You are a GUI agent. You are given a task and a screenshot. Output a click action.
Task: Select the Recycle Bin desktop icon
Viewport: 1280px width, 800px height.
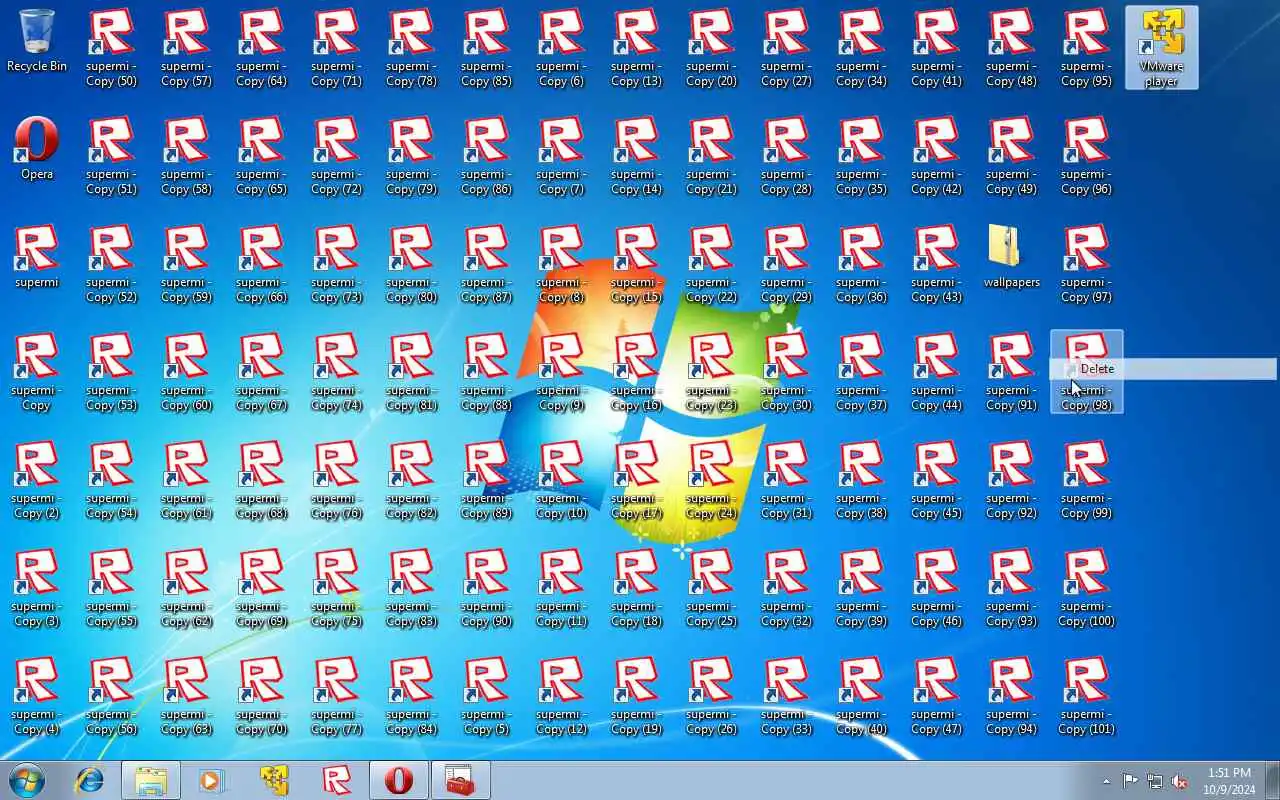pos(37,41)
